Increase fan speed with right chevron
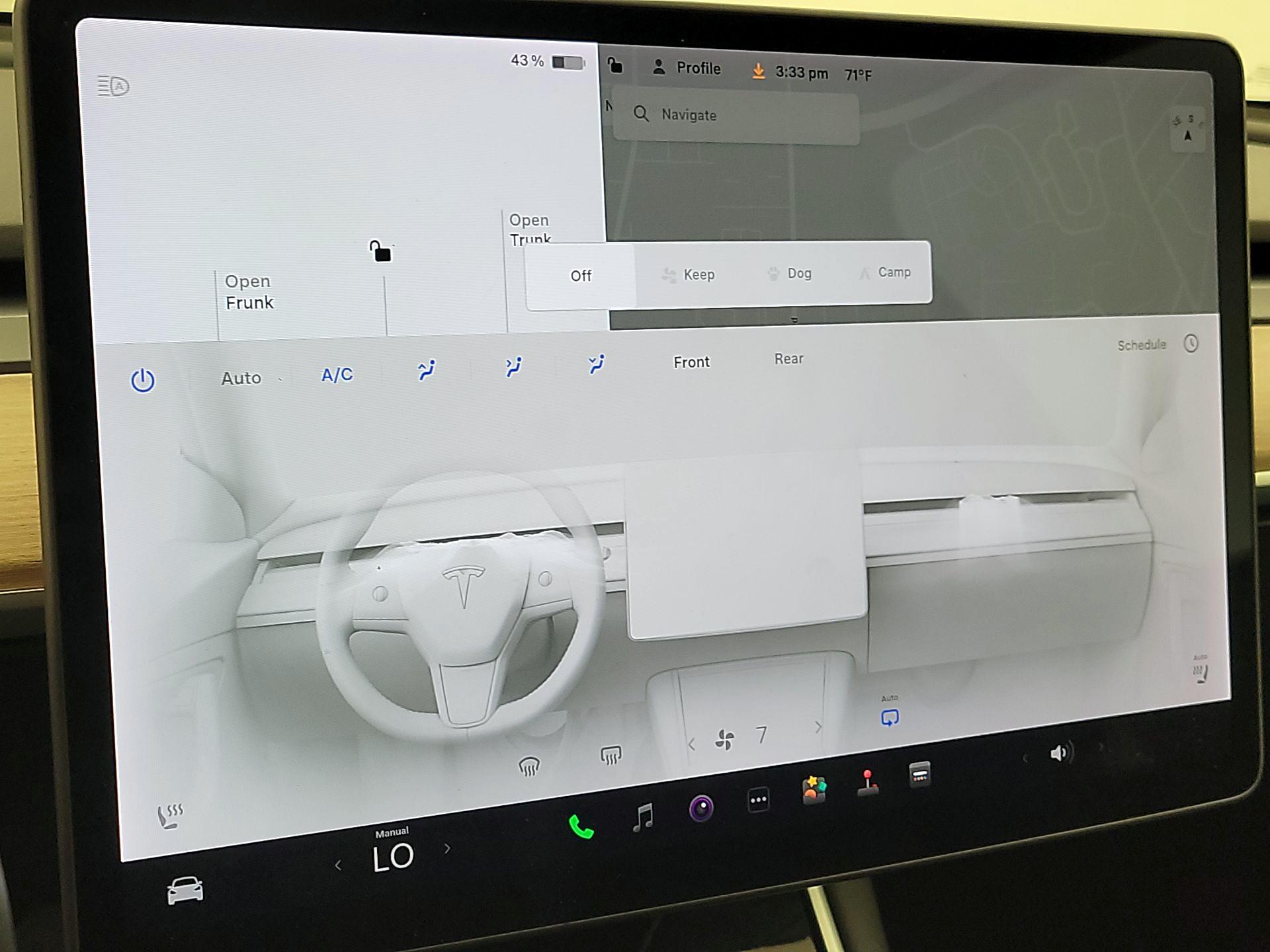 tap(818, 727)
